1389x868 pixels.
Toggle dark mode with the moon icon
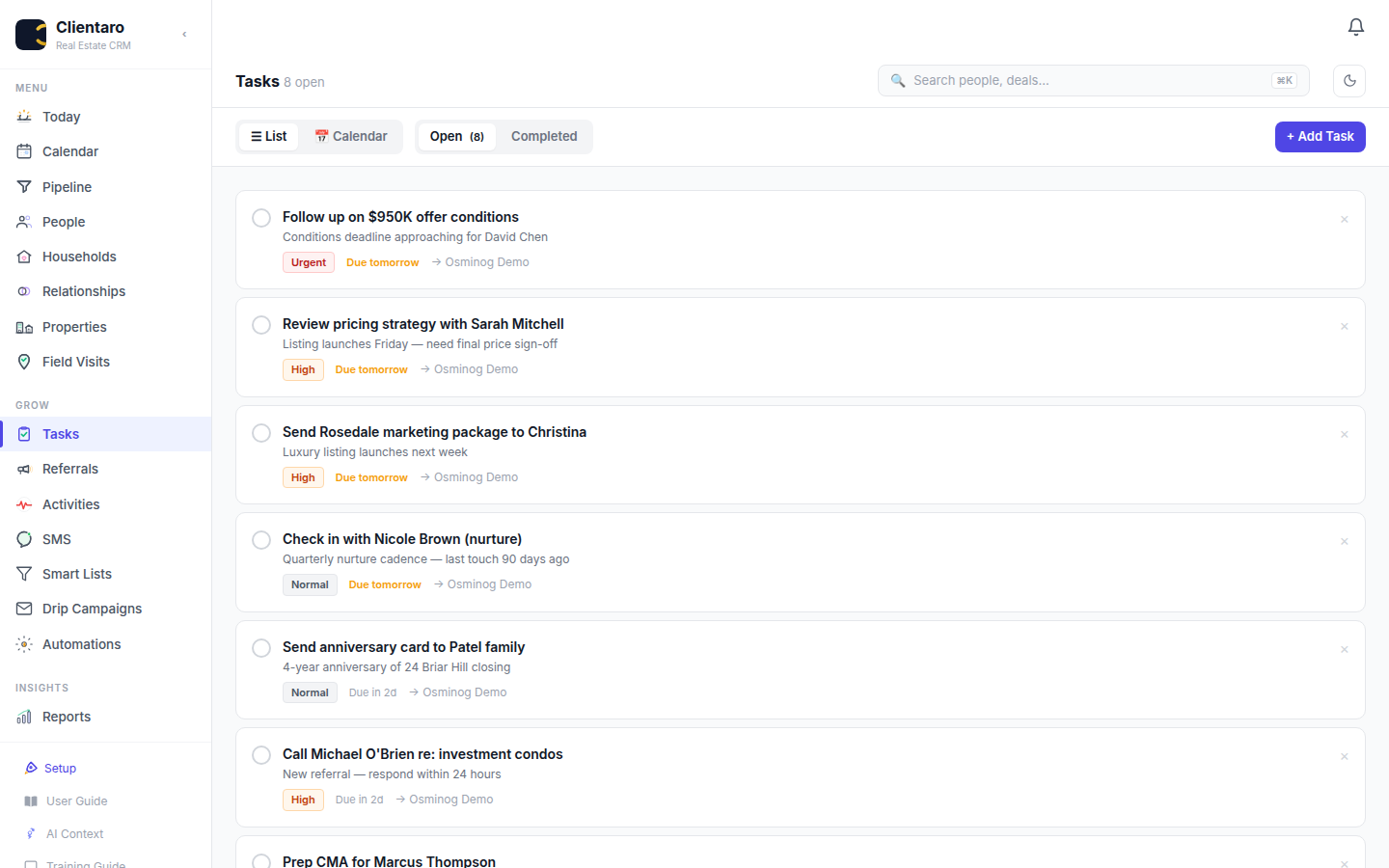pos(1348,80)
